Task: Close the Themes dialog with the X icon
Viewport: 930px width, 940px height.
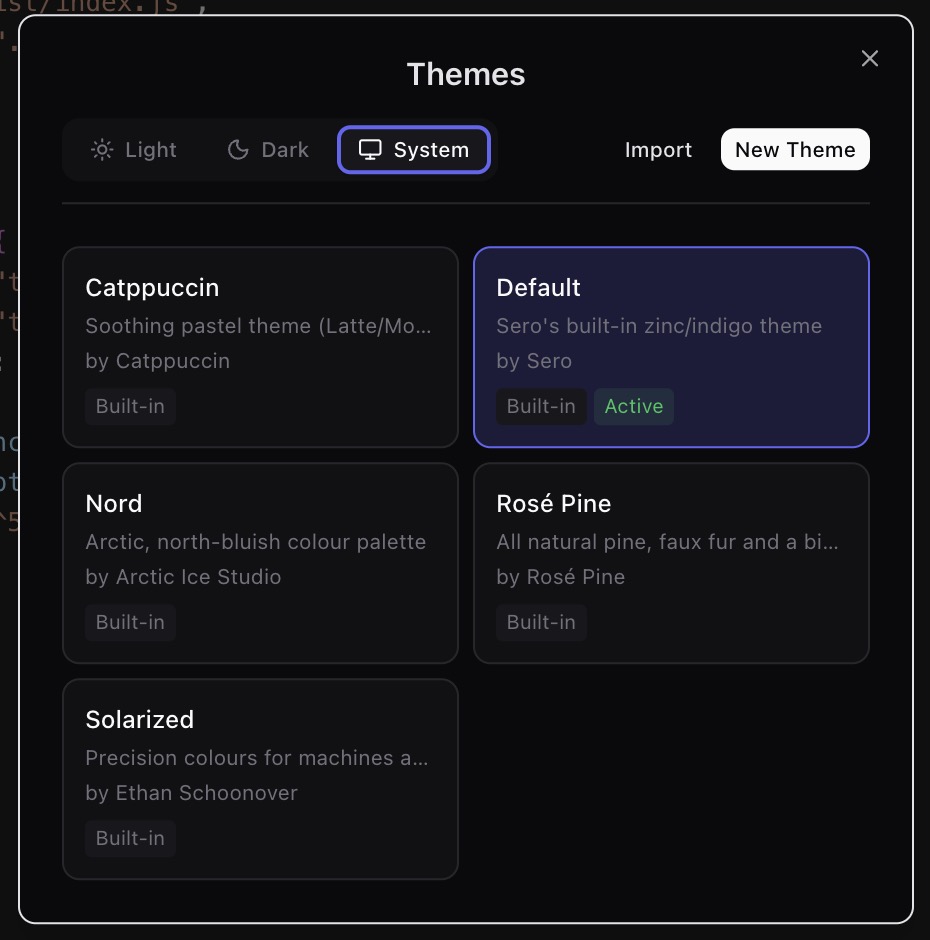Action: (869, 59)
